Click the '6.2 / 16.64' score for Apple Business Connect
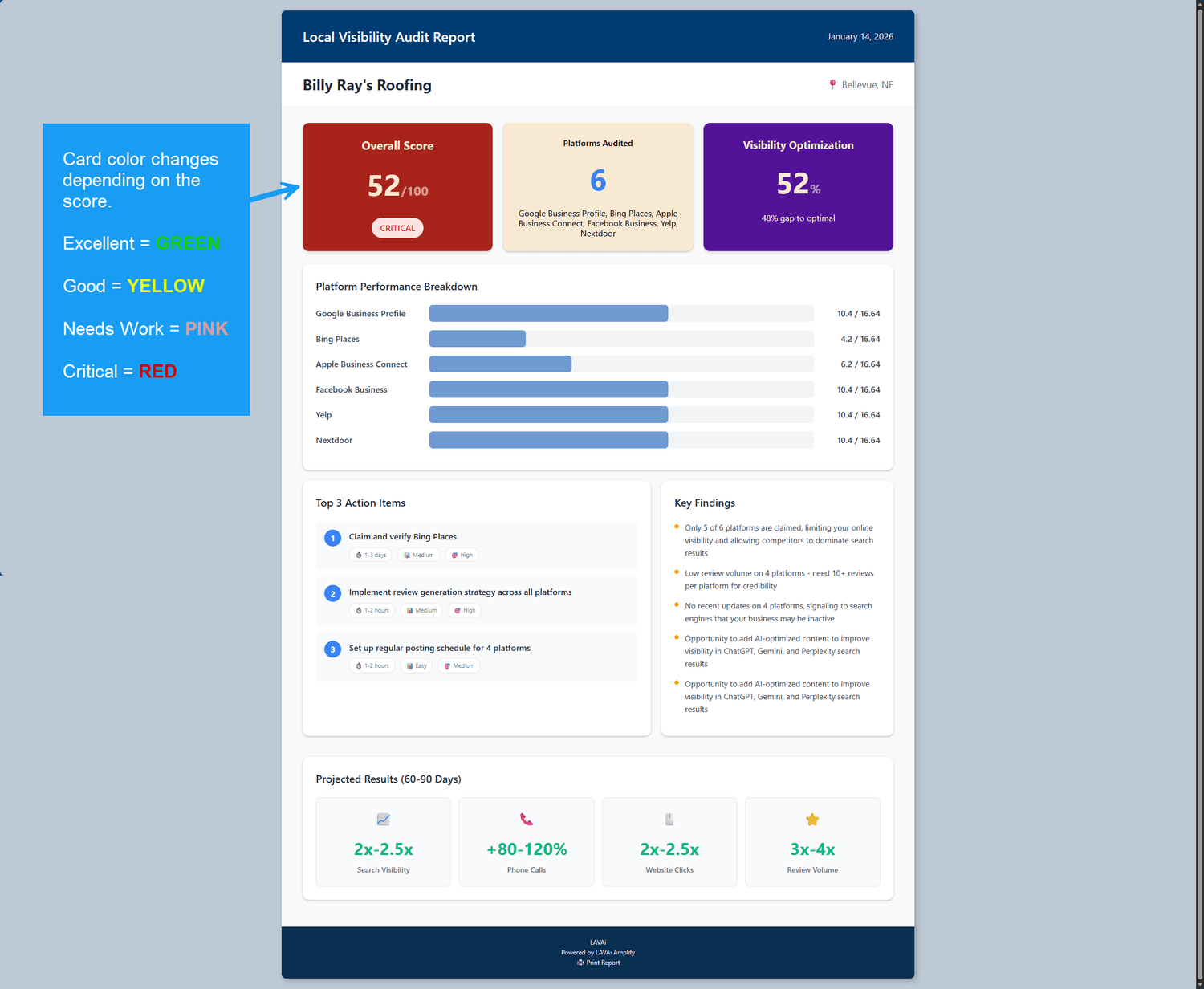 860,364
